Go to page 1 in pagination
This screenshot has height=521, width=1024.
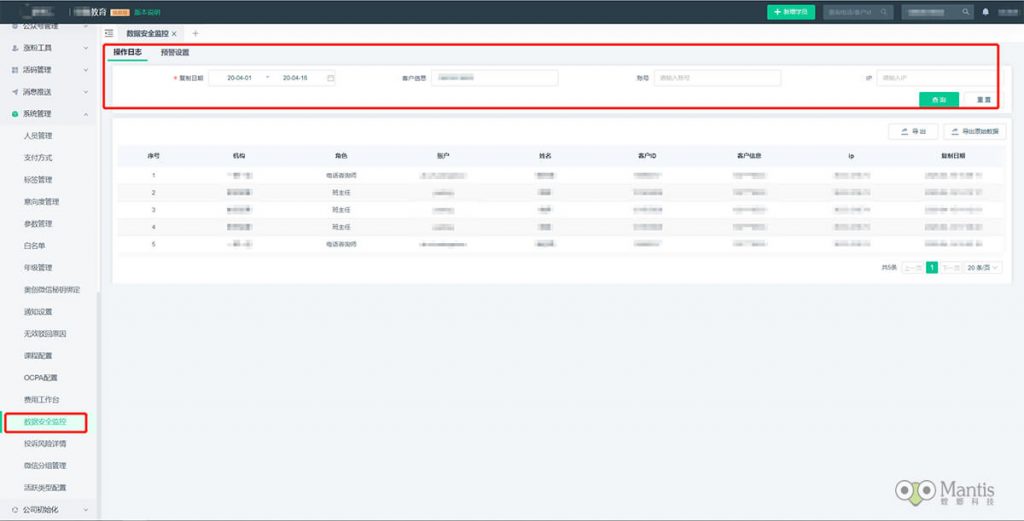coord(932,268)
